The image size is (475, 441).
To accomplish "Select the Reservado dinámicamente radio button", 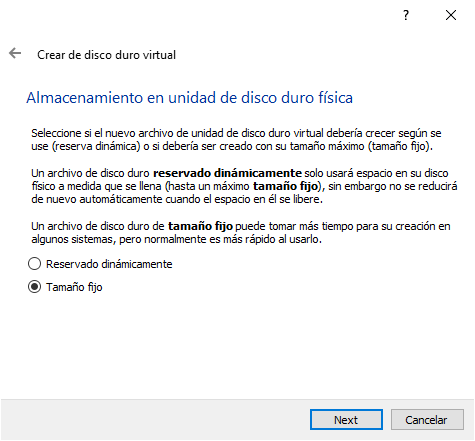I will 34,264.
